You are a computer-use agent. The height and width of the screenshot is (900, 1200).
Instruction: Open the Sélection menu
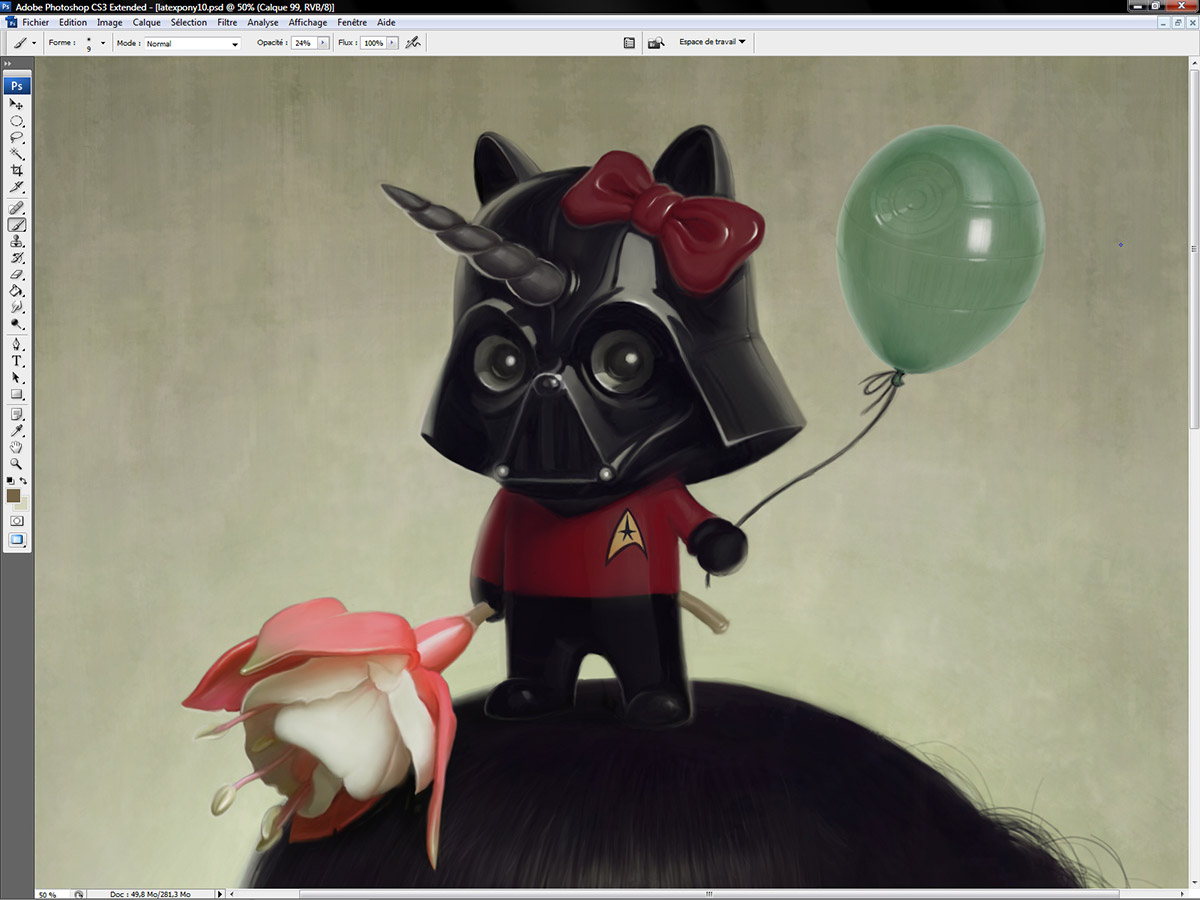pyautogui.click(x=189, y=22)
